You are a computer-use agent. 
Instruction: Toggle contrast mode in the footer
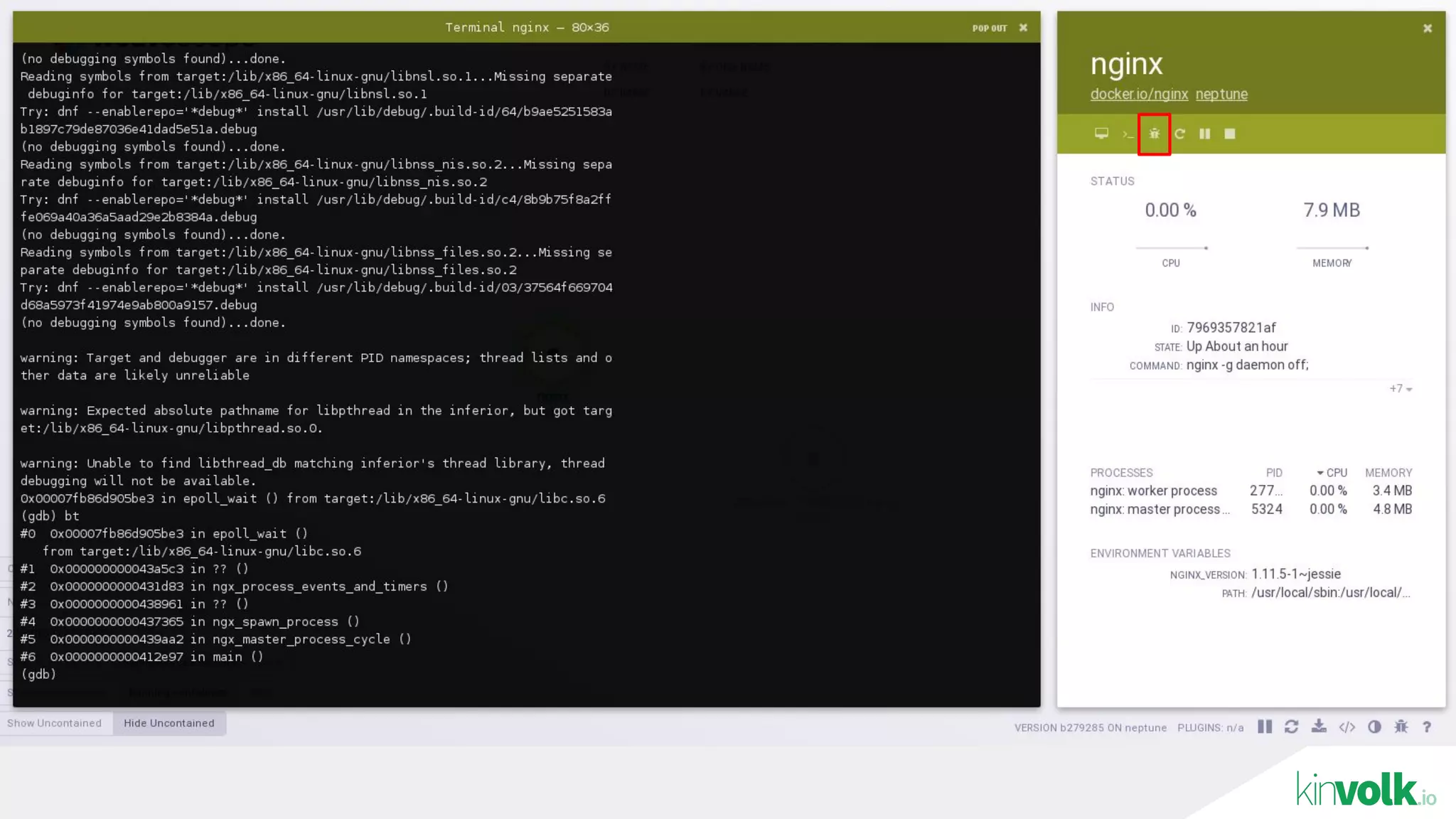pos(1374,727)
